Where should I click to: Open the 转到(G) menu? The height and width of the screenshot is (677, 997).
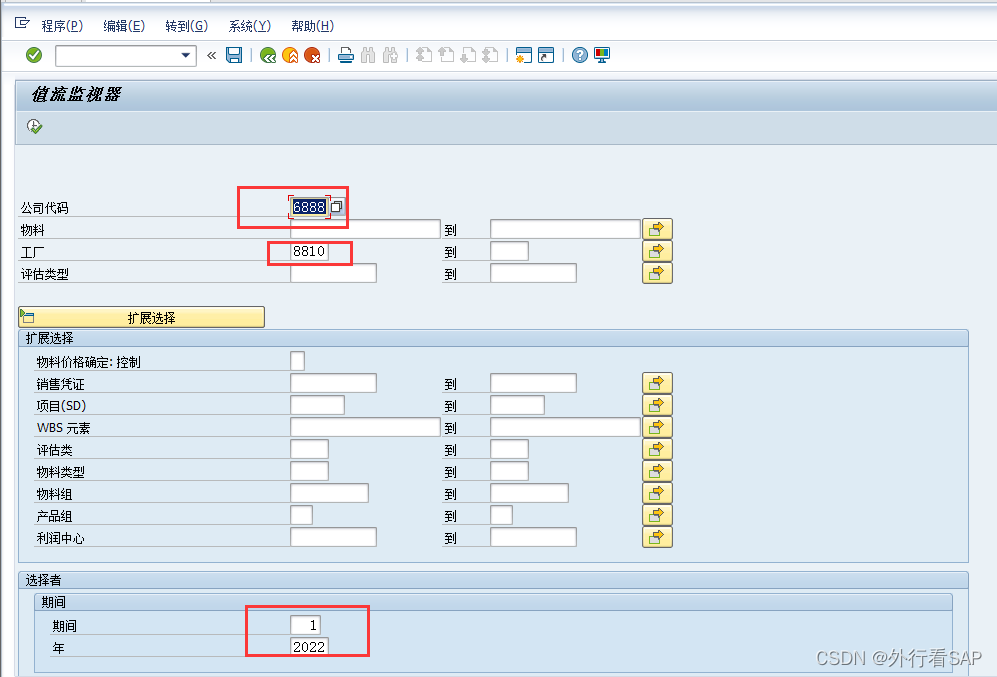pos(186,26)
